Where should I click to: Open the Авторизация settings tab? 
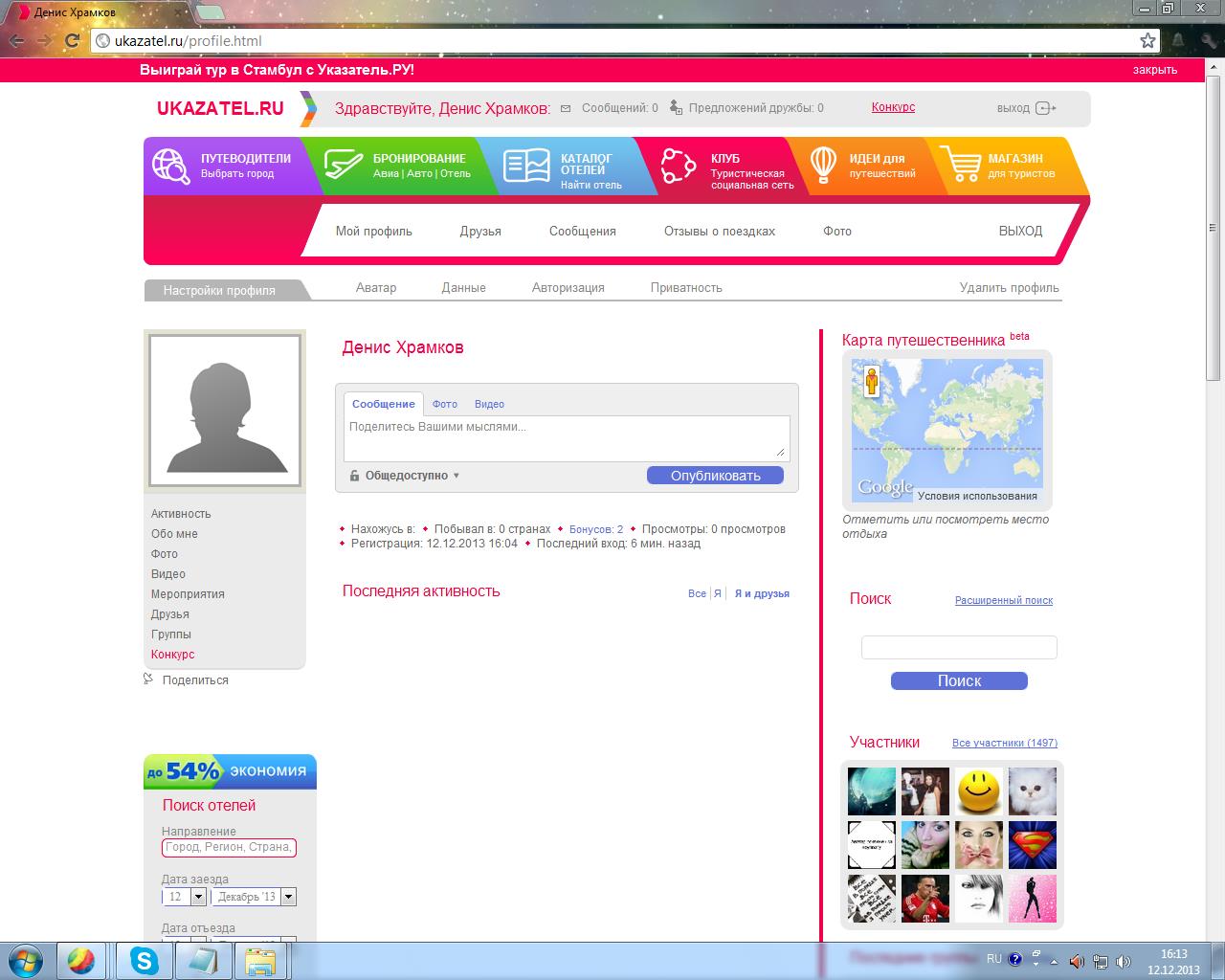click(x=568, y=287)
